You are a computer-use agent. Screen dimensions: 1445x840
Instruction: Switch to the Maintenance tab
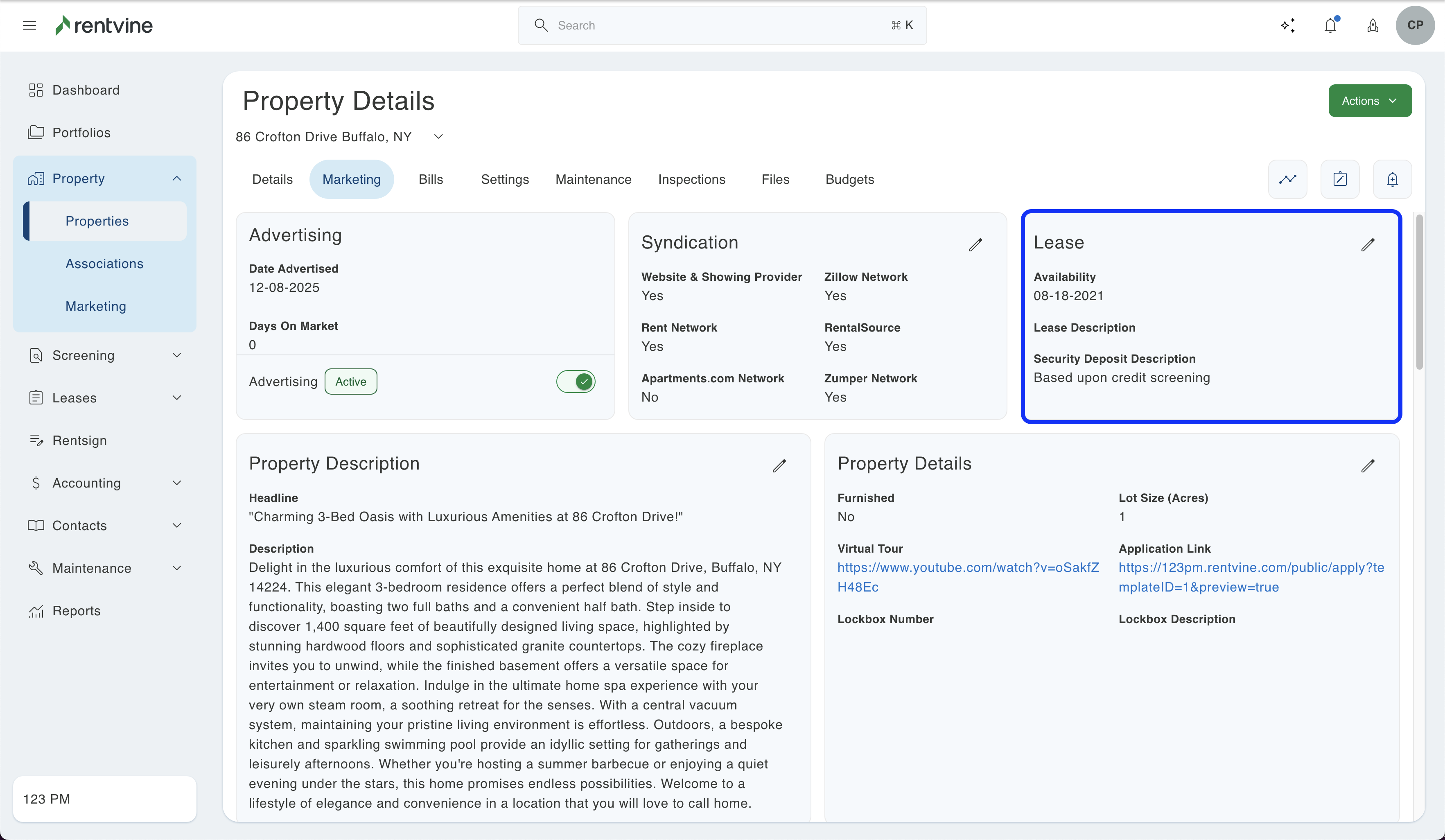(593, 179)
